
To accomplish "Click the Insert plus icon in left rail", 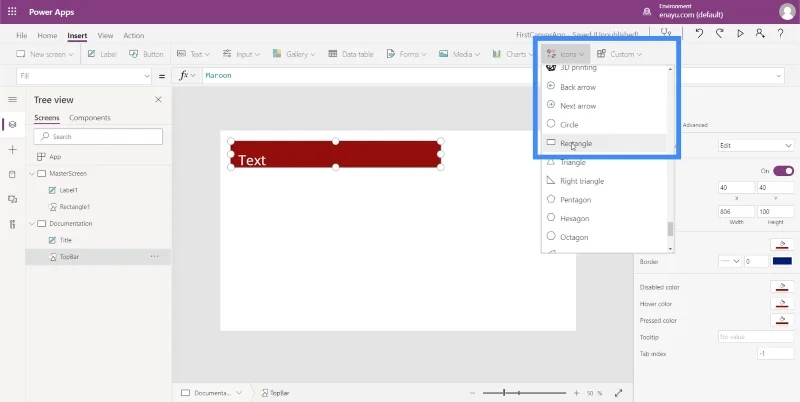I will (13, 149).
